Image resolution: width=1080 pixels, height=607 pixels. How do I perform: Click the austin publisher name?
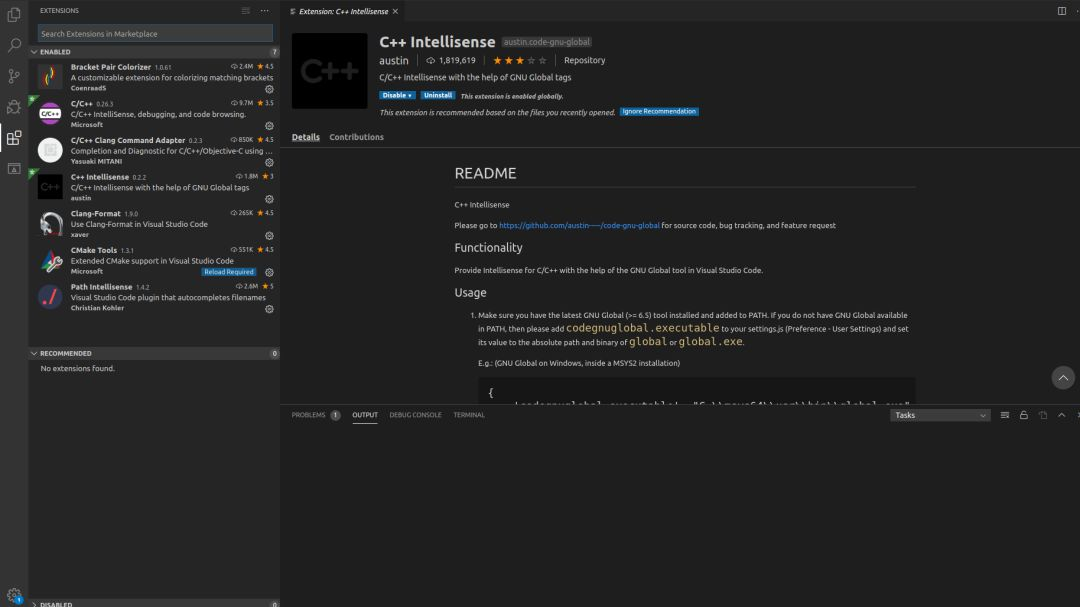pyautogui.click(x=393, y=61)
